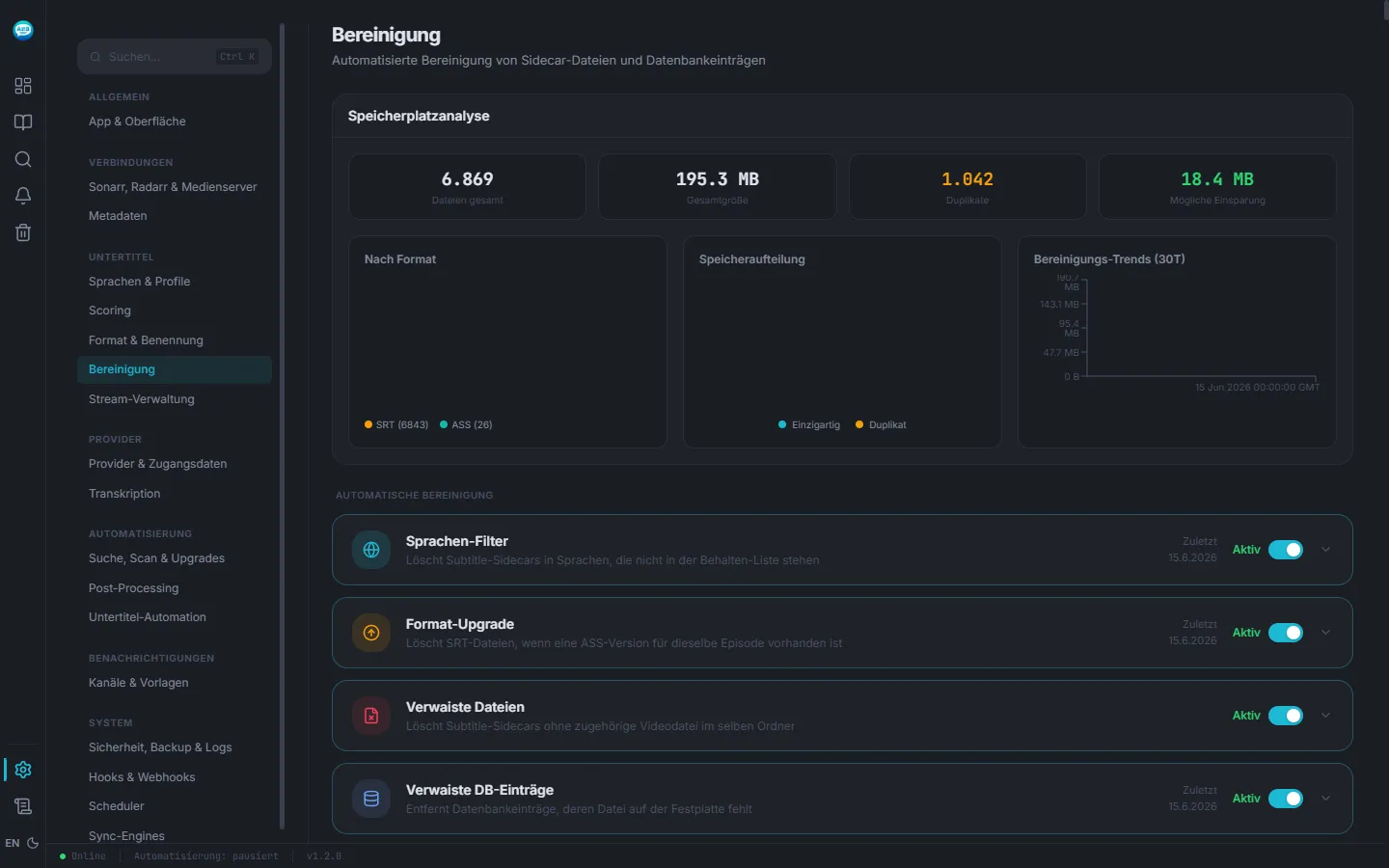Open the notifications bell icon
The image size is (1389, 868).
(23, 196)
